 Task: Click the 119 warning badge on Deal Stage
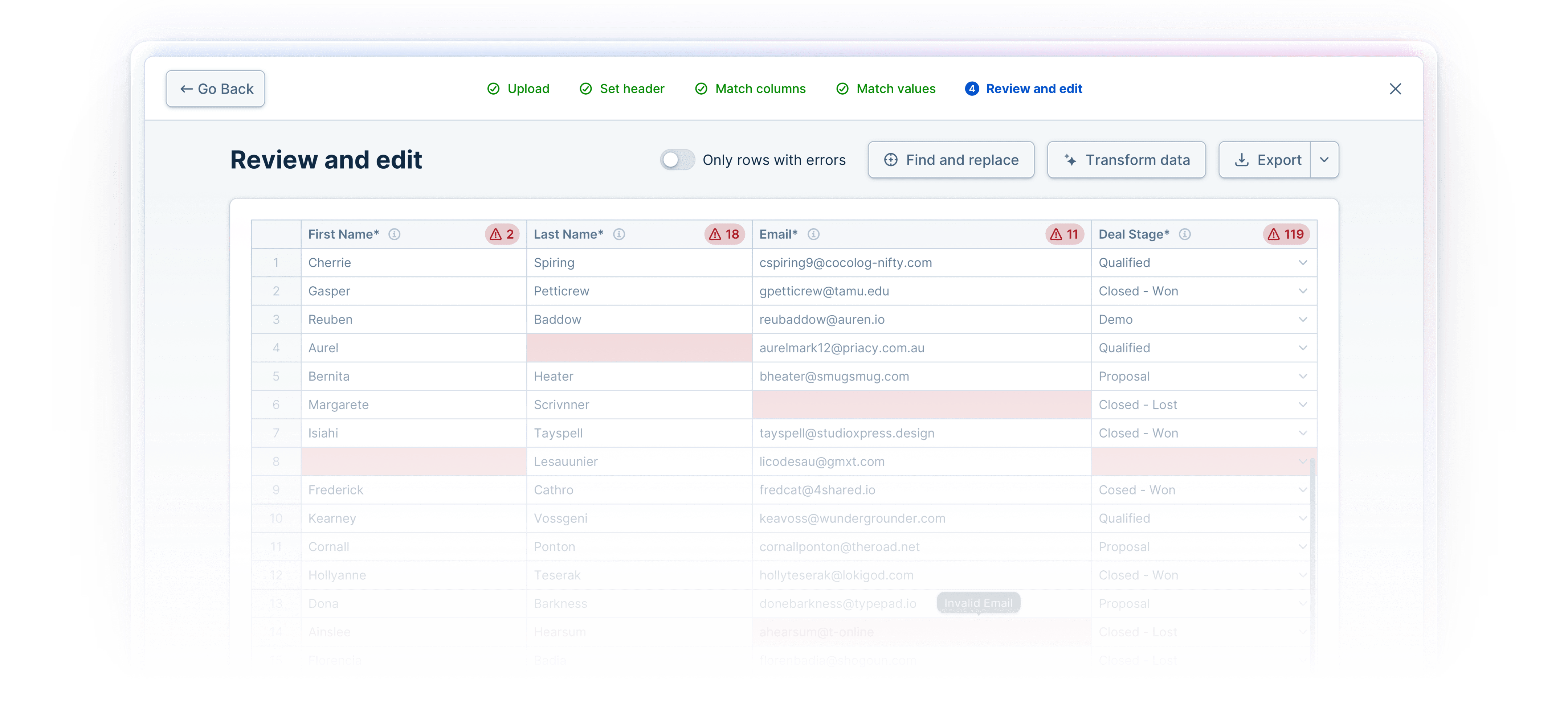coord(1286,234)
